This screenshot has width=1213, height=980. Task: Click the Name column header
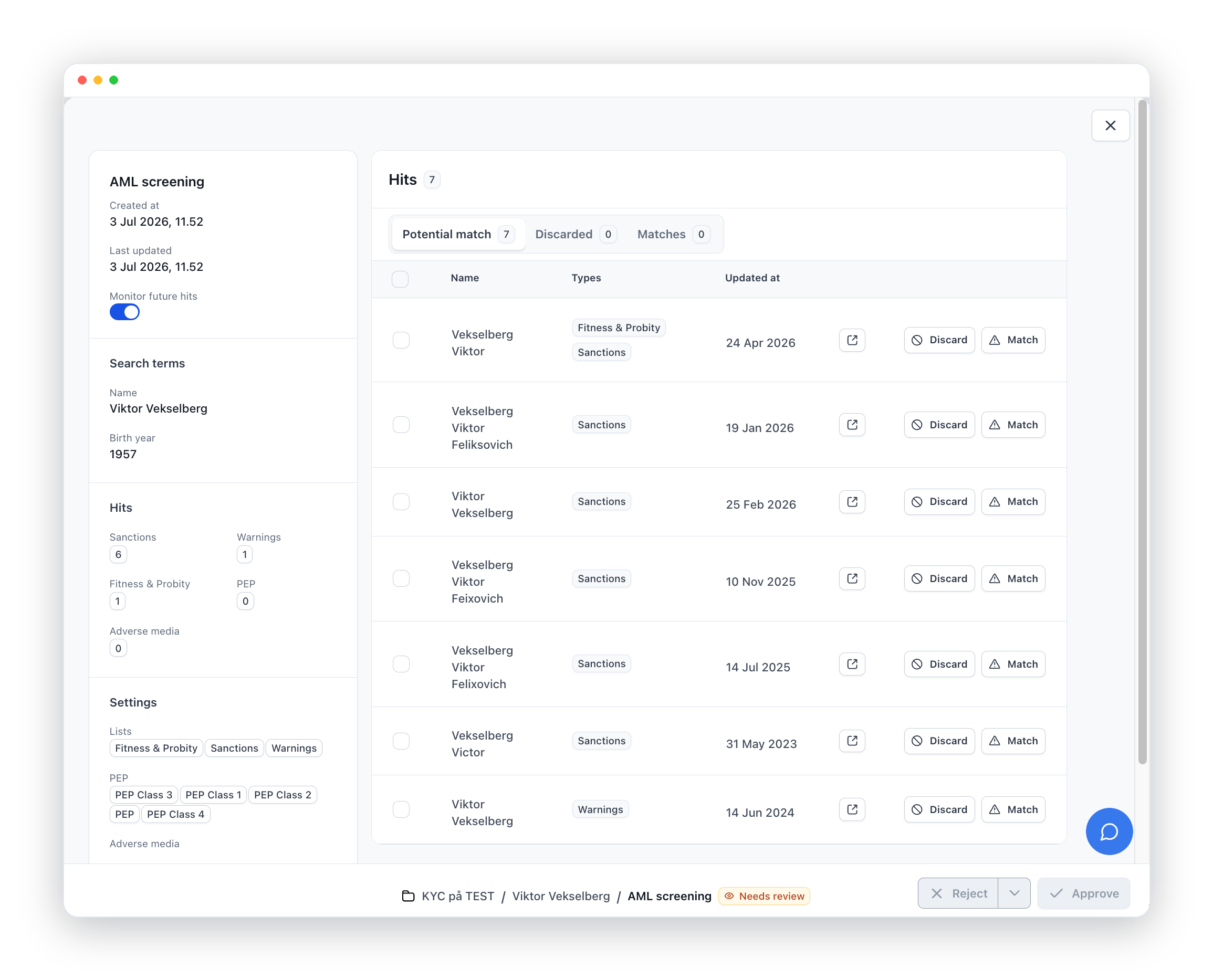464,278
